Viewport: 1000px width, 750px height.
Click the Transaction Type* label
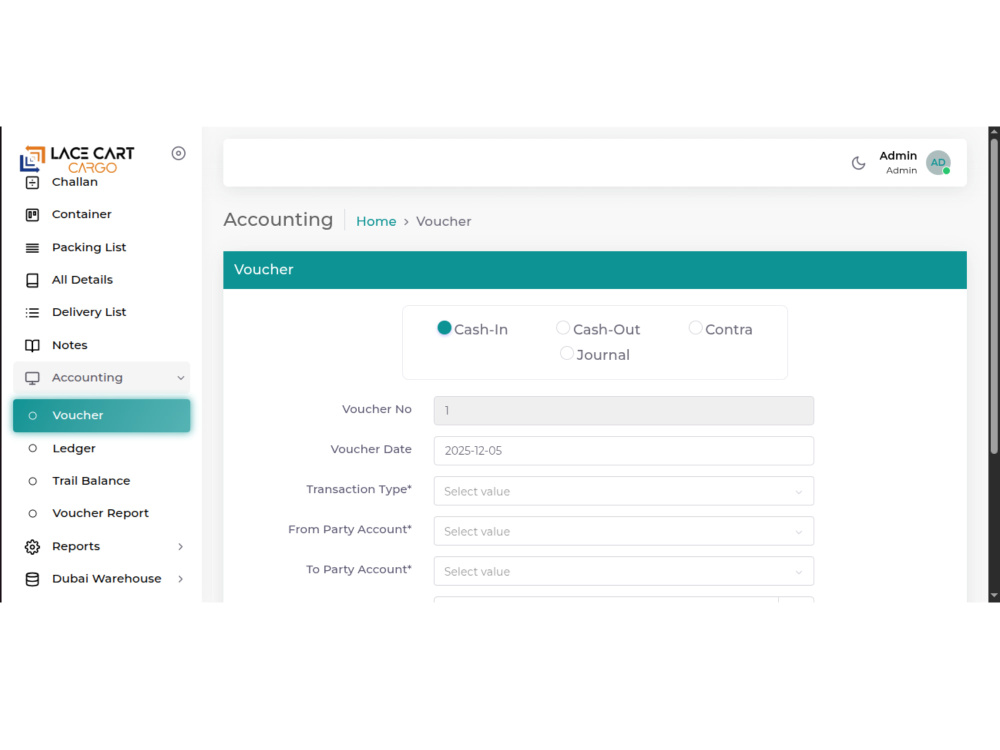359,489
